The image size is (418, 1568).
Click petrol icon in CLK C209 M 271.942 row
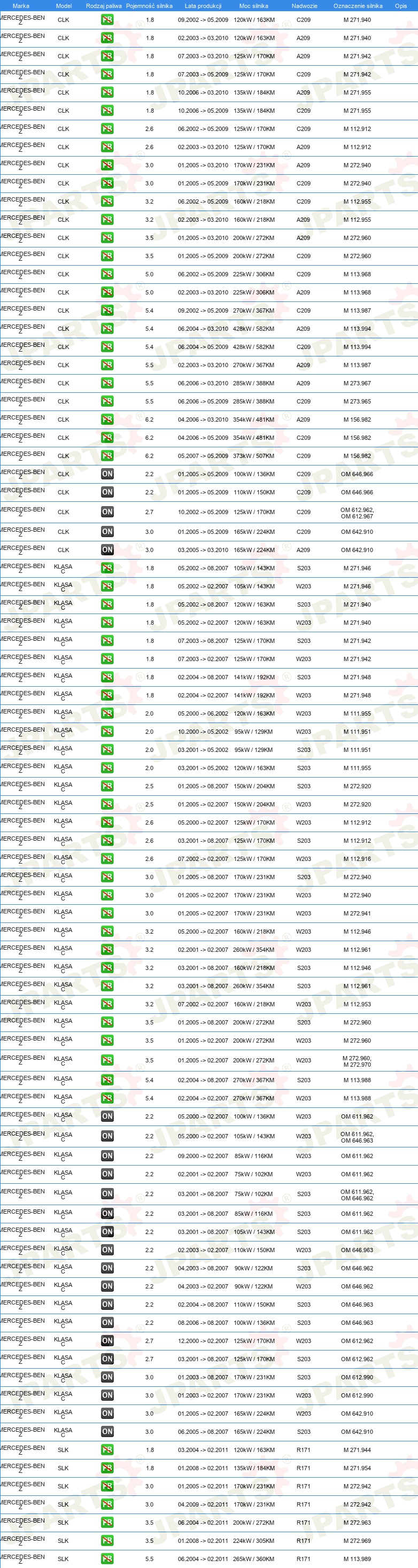tap(107, 74)
